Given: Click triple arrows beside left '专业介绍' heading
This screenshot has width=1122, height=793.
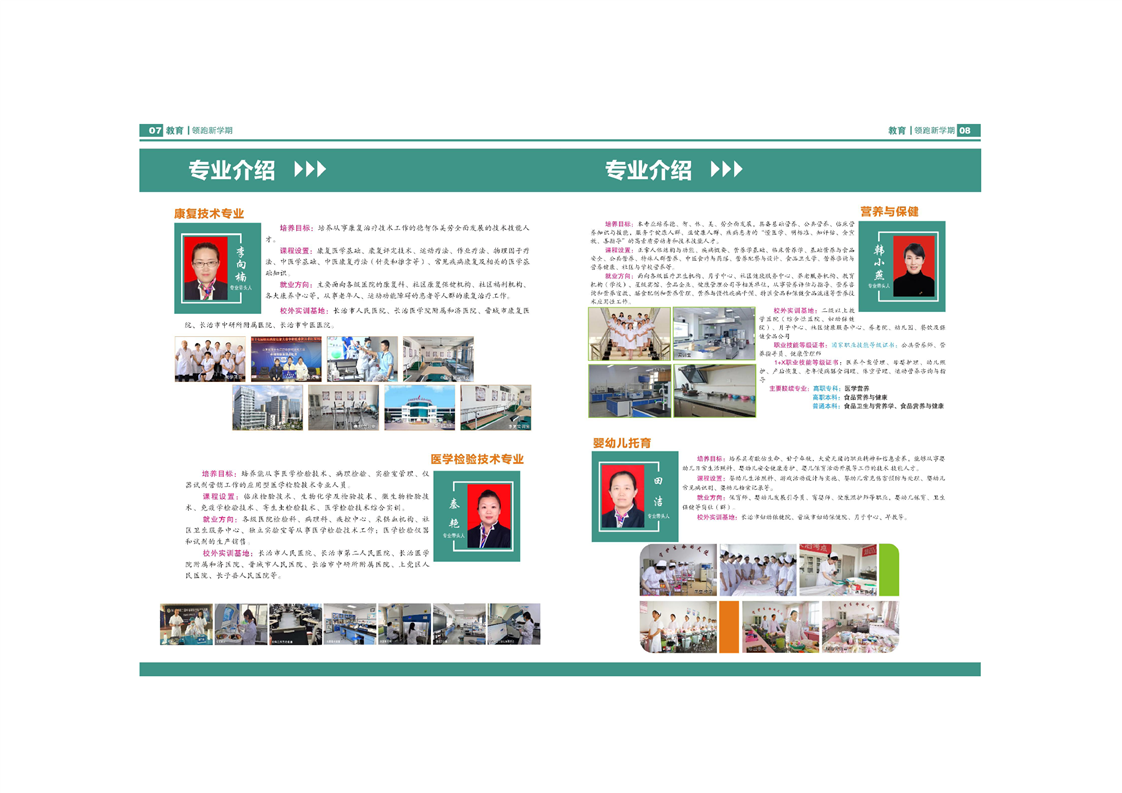Looking at the screenshot, I should (311, 170).
